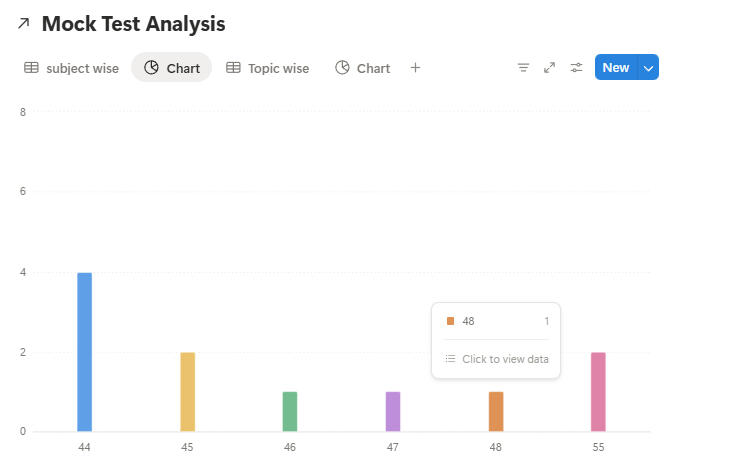The width and height of the screenshot is (739, 466).
Task: Click the table icon on subject wise tab
Action: 32,68
